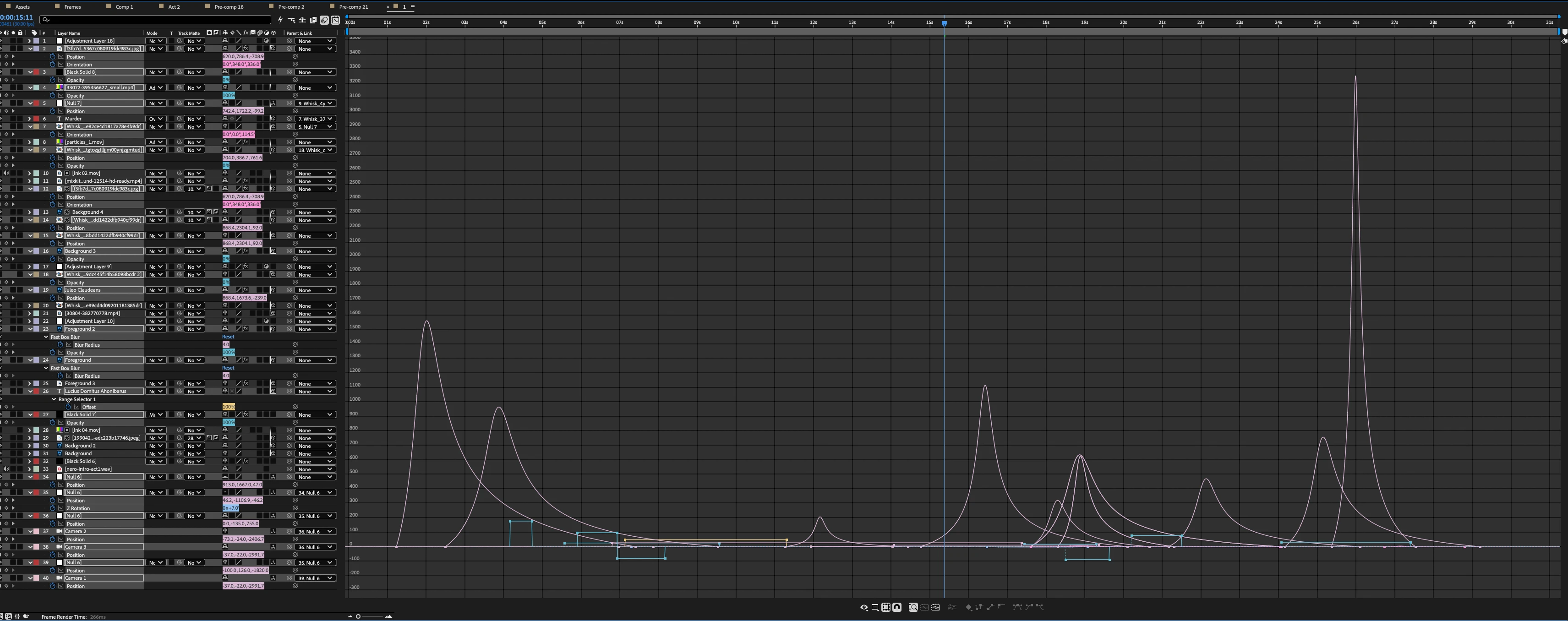This screenshot has width=1568, height=621.
Task: Close the composition 1 tab
Action: 388,7
